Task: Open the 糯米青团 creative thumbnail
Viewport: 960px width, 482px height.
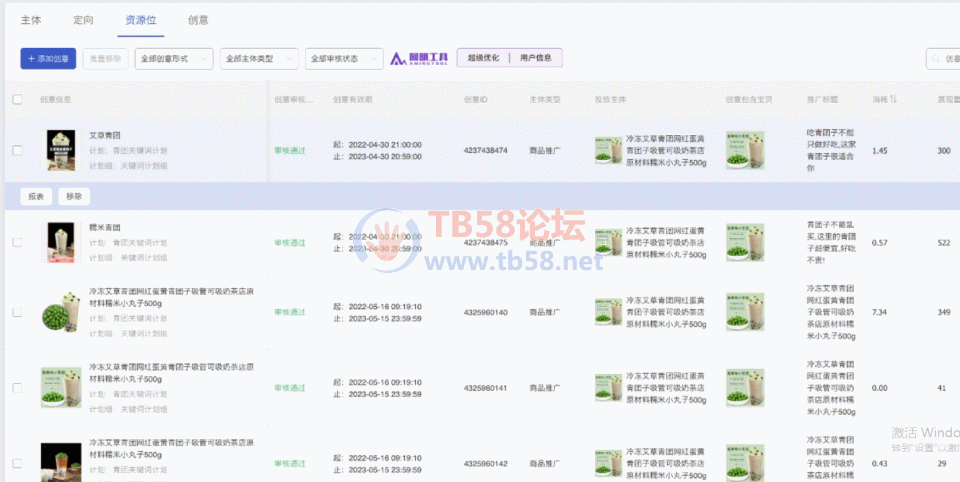Action: tap(61, 242)
